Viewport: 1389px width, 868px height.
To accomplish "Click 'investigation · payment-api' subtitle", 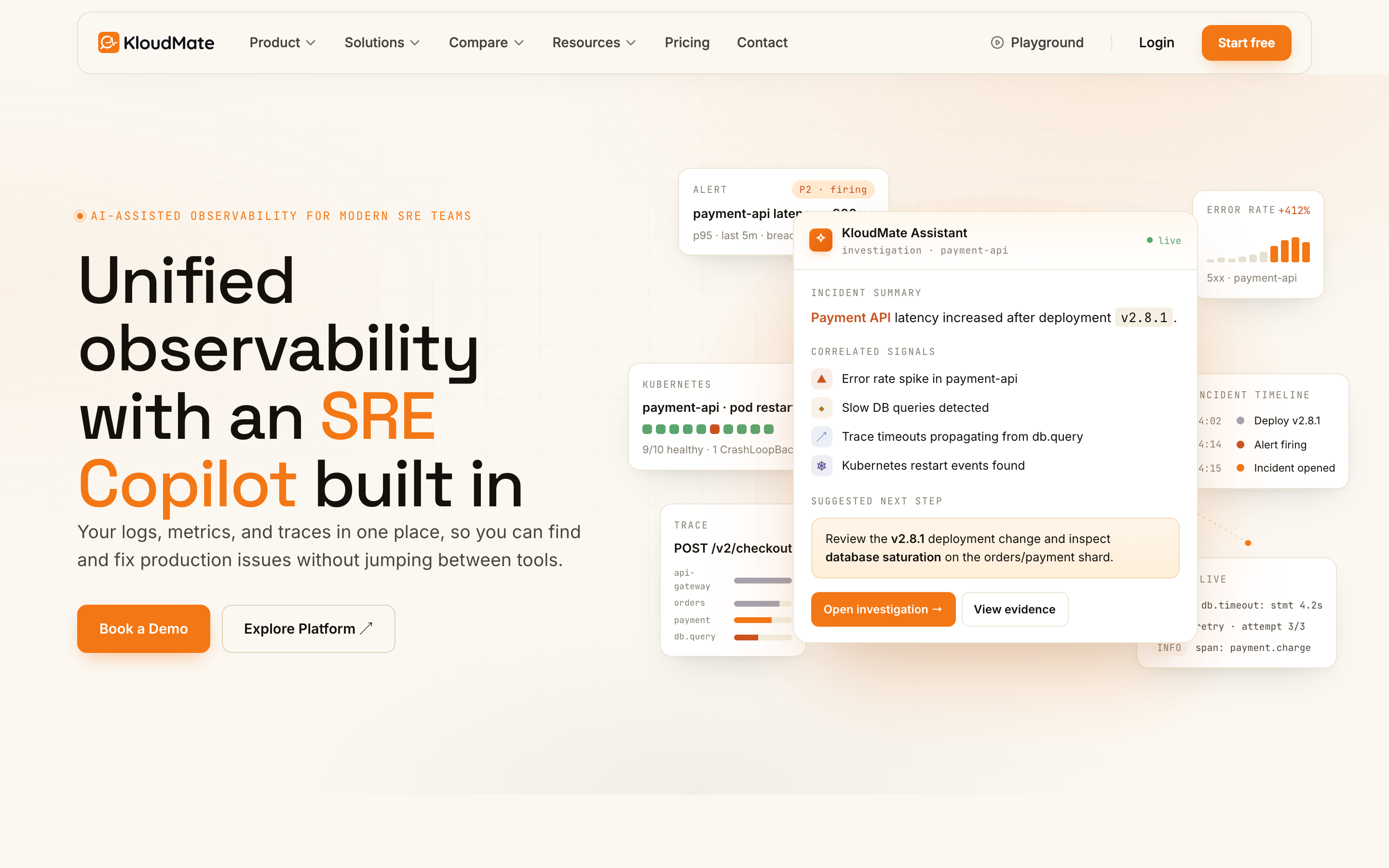I will click(924, 250).
